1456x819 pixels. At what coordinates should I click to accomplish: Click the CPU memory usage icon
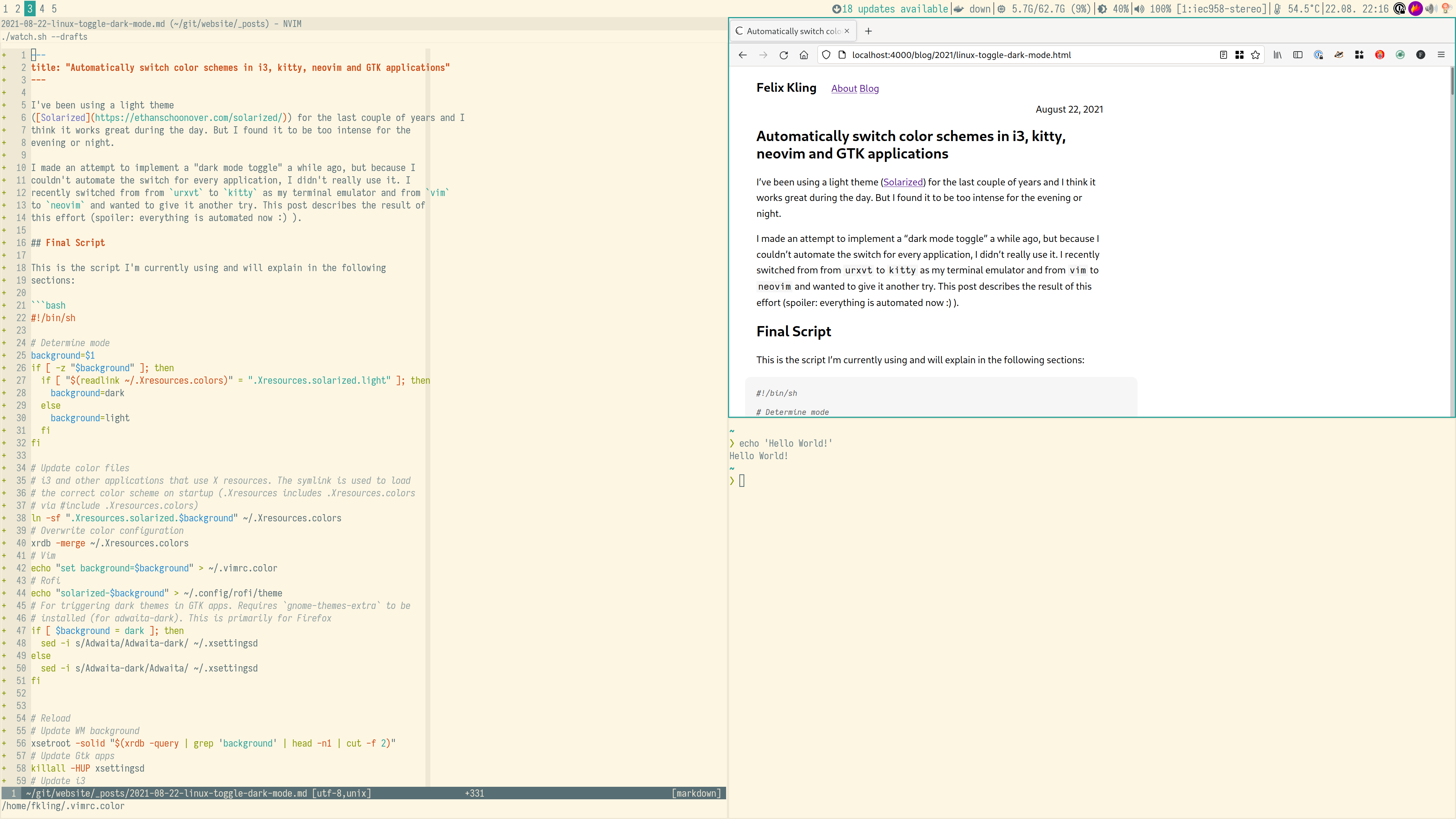coord(1001,8)
